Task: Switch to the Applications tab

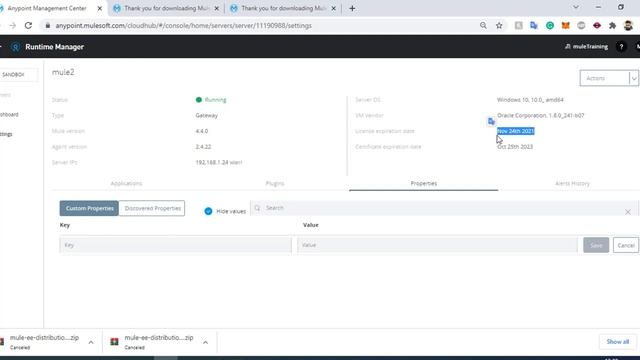Action: [x=127, y=183]
